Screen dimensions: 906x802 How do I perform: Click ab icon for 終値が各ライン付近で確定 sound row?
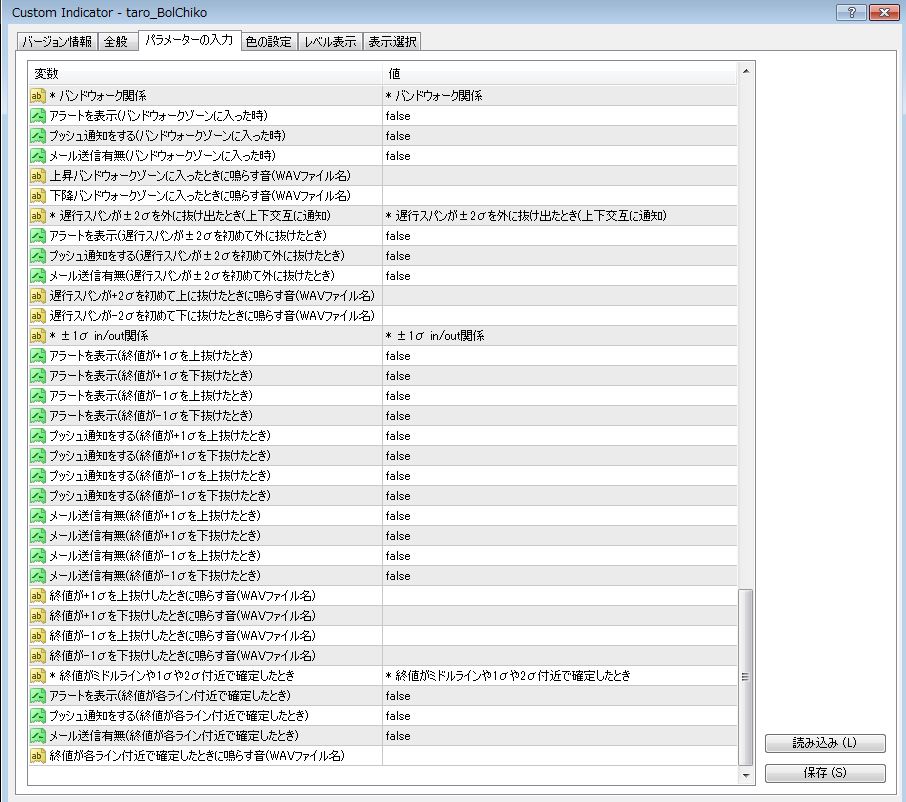[x=38, y=756]
